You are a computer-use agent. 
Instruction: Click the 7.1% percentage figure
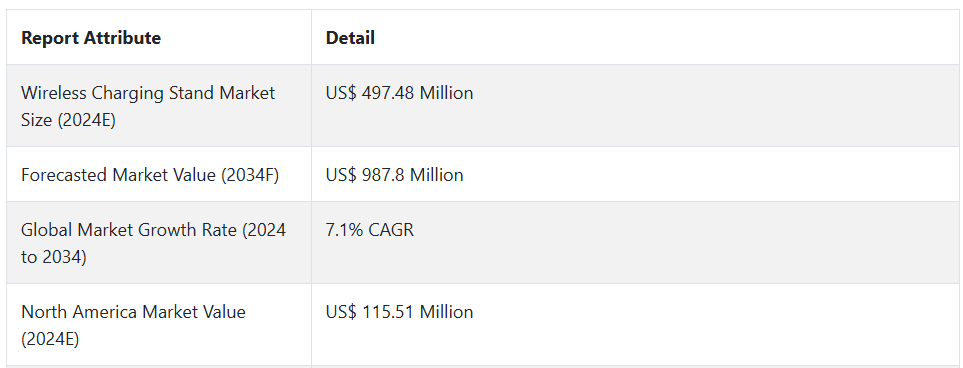coord(345,230)
